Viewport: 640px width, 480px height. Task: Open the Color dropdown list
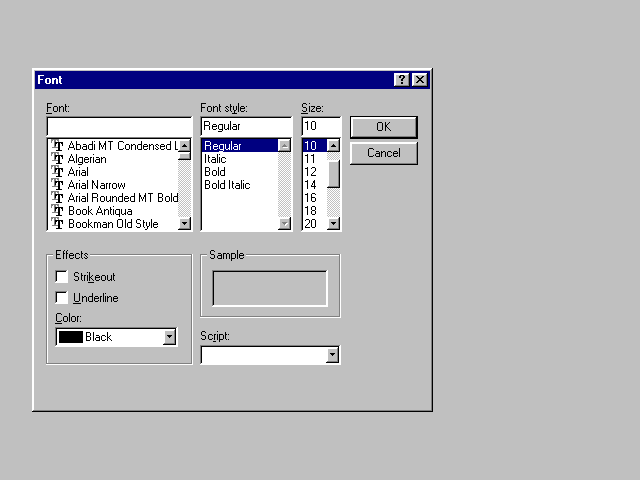tap(169, 337)
